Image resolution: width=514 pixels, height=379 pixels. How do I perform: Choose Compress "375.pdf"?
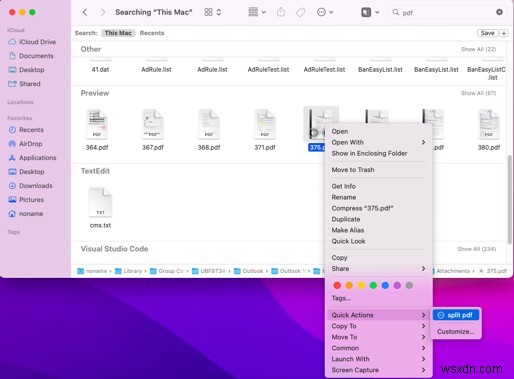[378, 208]
